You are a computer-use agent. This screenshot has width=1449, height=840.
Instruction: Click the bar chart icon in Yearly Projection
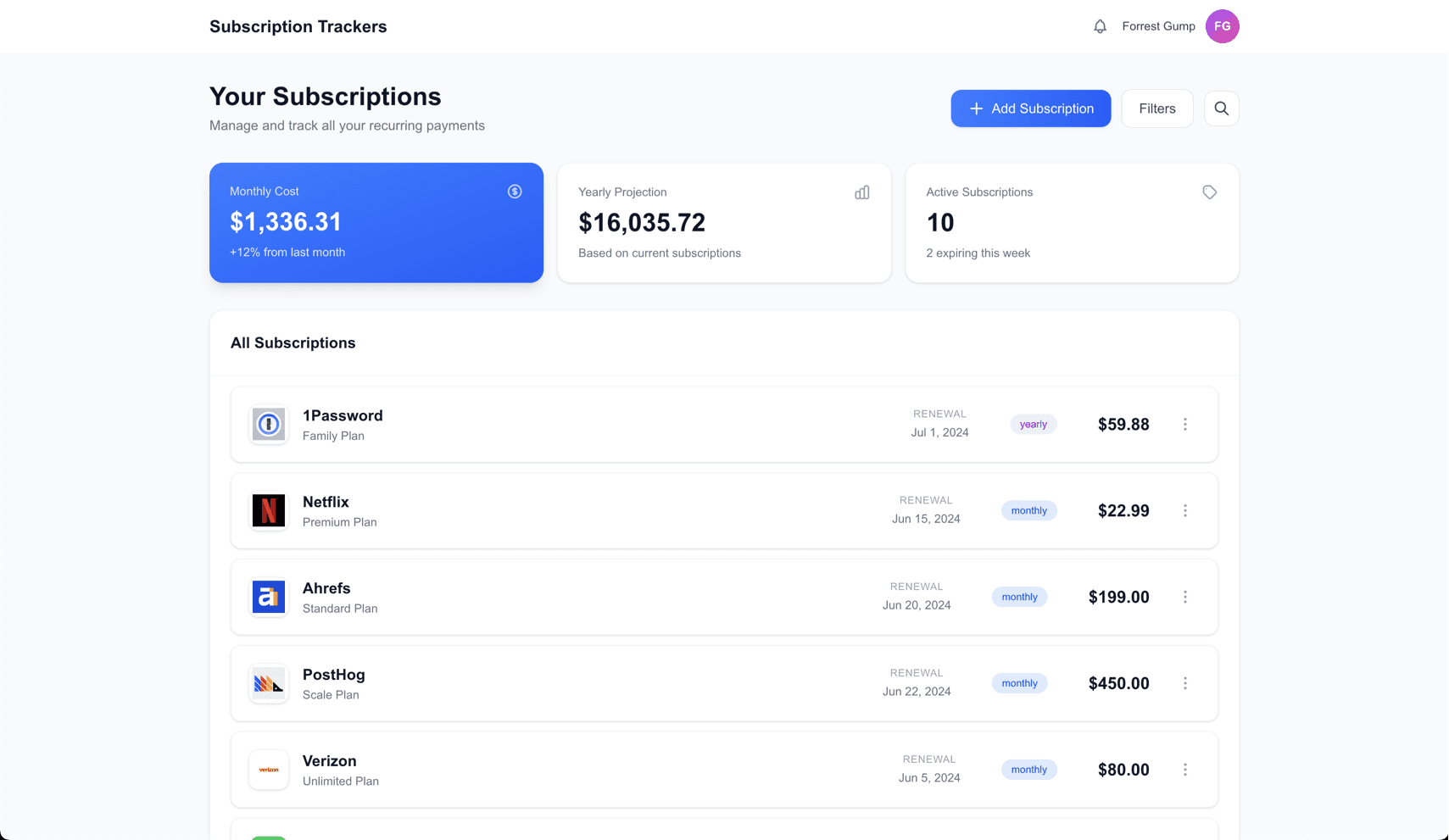862,192
